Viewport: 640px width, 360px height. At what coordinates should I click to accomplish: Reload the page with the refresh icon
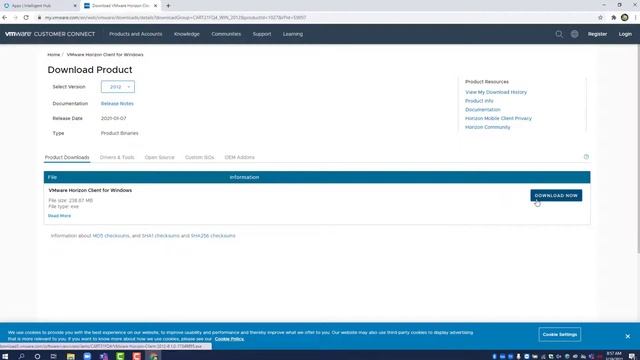pos(26,18)
